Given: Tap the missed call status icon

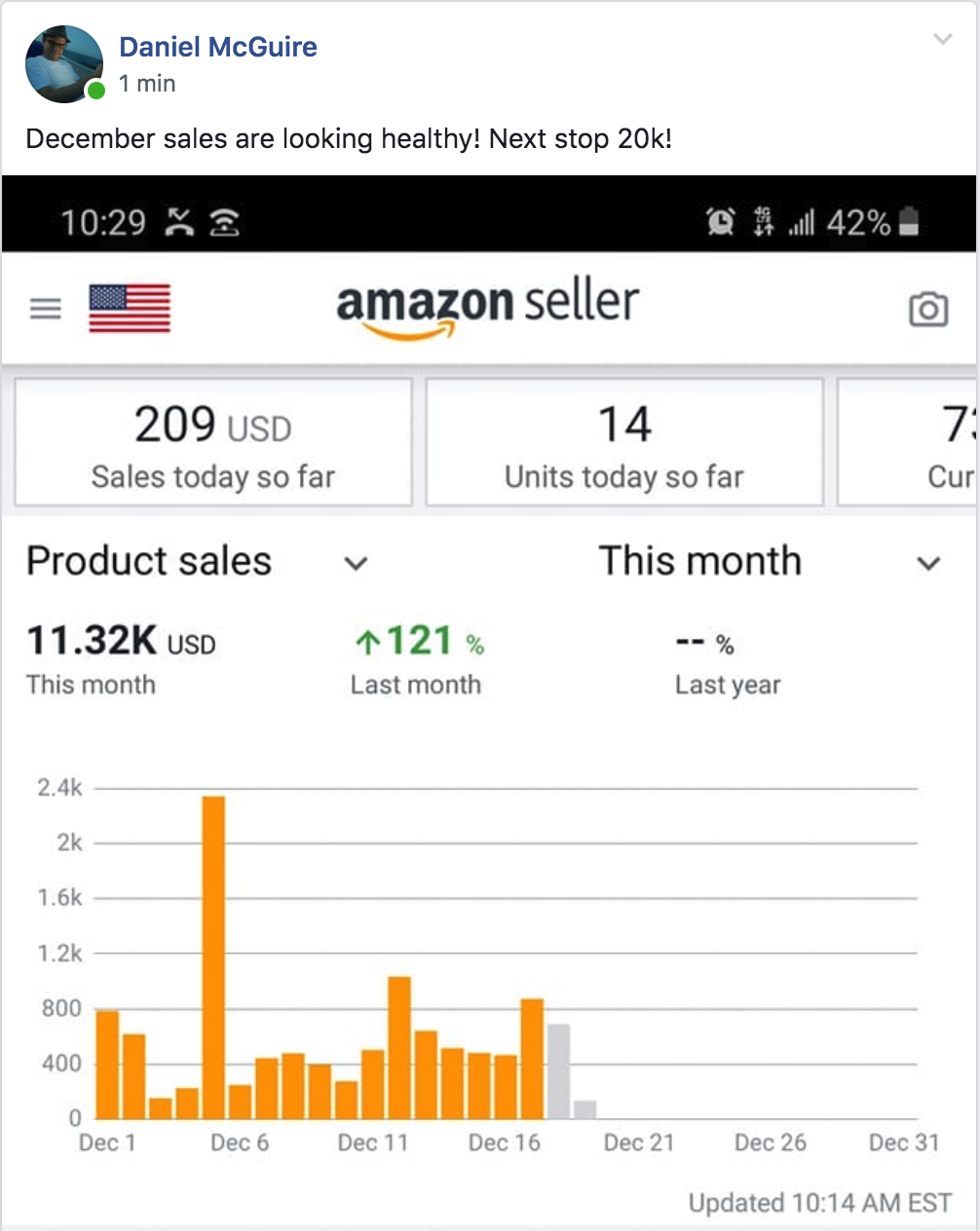Looking at the screenshot, I should pyautogui.click(x=179, y=223).
